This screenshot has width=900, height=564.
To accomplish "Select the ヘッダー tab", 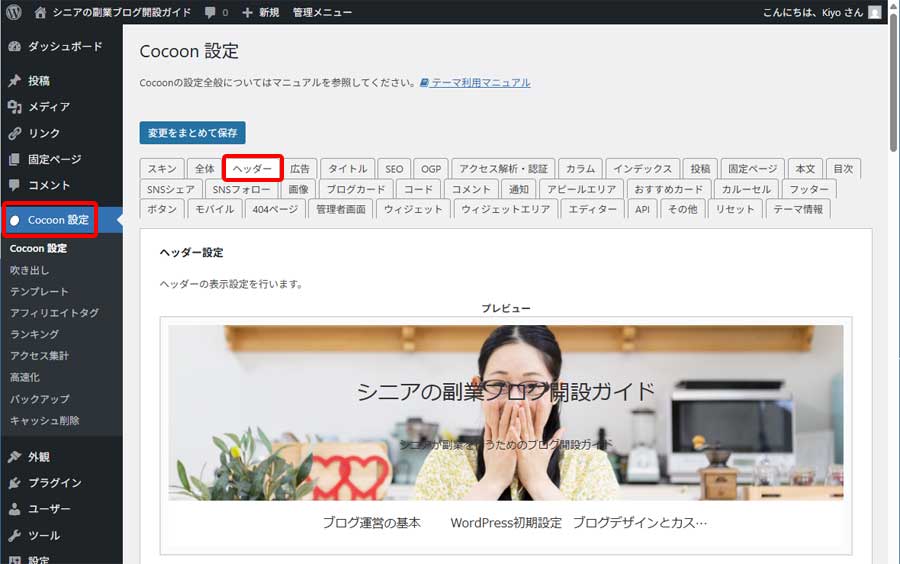I will [x=252, y=169].
